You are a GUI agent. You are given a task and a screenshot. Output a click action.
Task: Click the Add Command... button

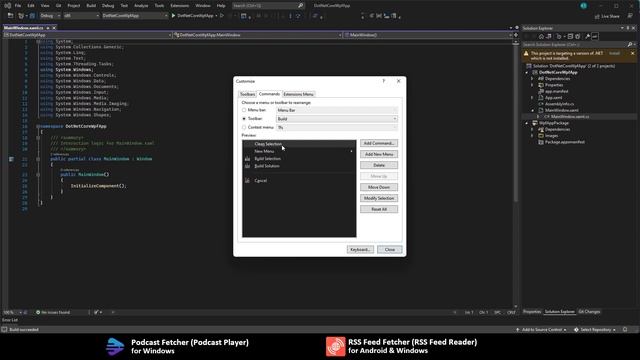[379, 143]
